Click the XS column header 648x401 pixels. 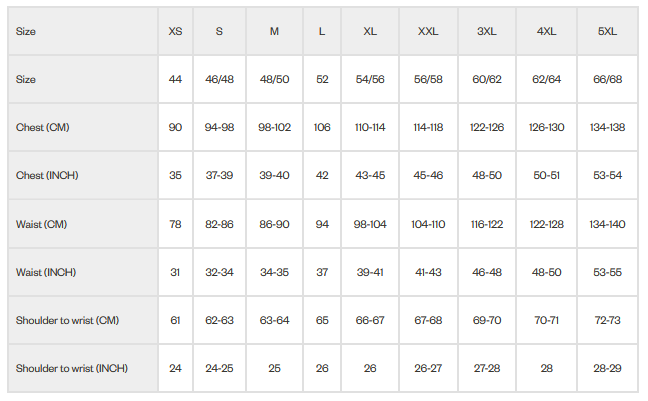(175, 31)
